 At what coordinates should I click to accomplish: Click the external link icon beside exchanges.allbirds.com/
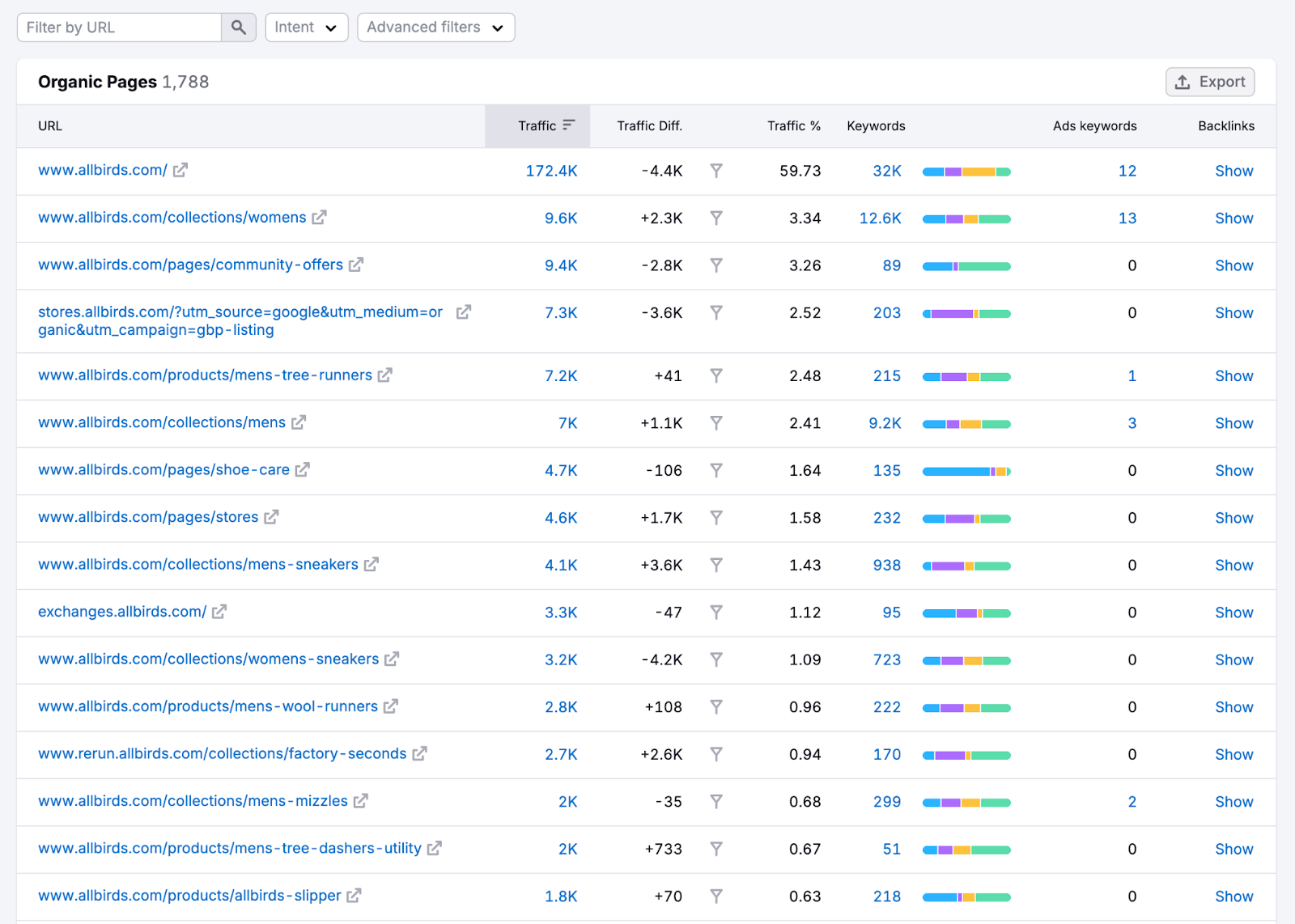(x=219, y=612)
